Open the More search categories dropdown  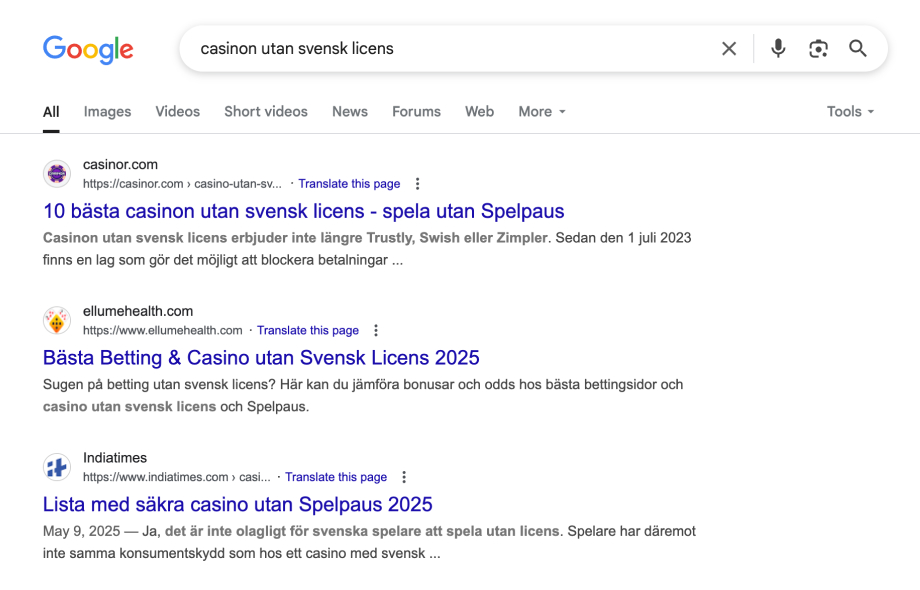click(541, 111)
